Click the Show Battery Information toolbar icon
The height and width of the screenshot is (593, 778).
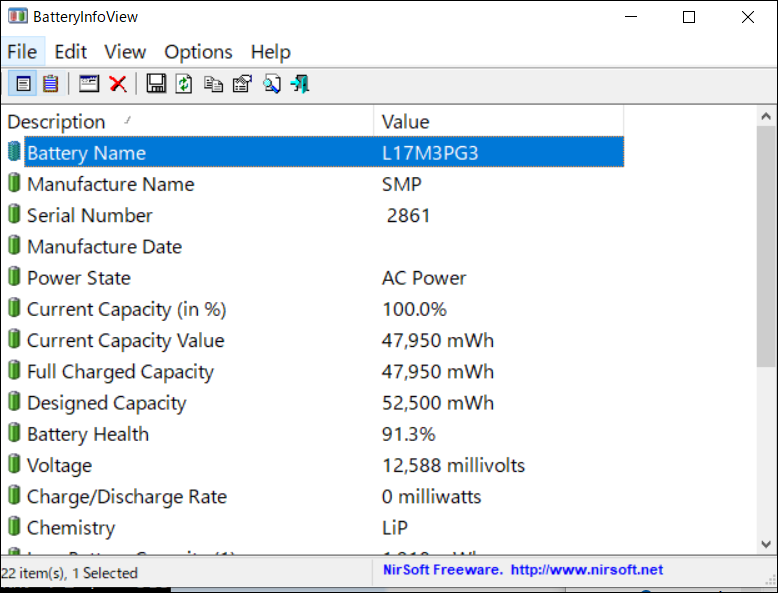pyautogui.click(x=23, y=83)
